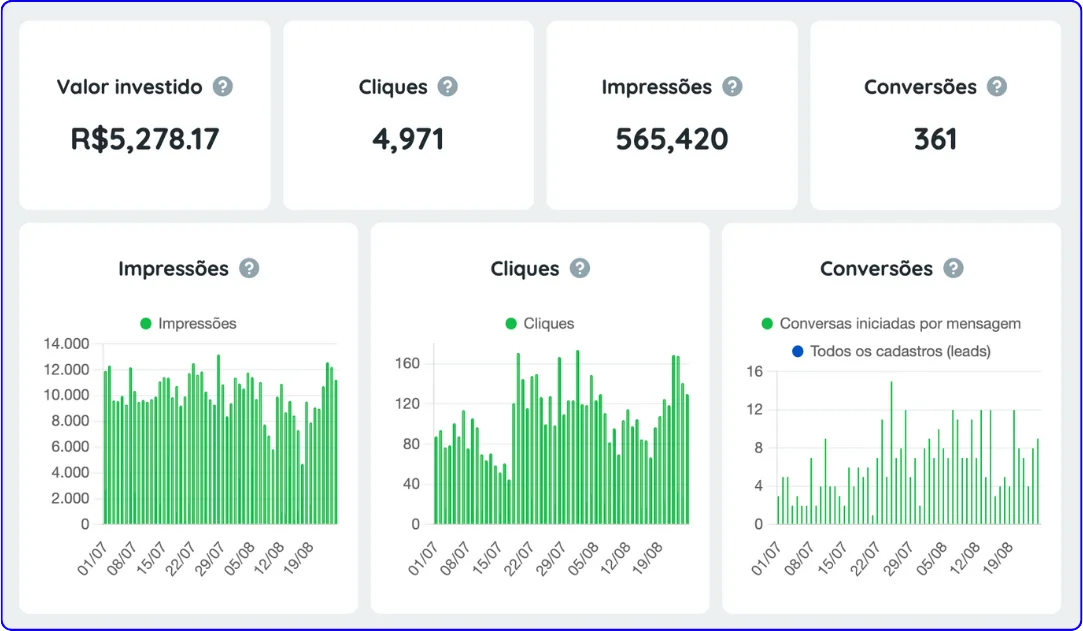Click question mark in Conversões chart header

click(954, 269)
